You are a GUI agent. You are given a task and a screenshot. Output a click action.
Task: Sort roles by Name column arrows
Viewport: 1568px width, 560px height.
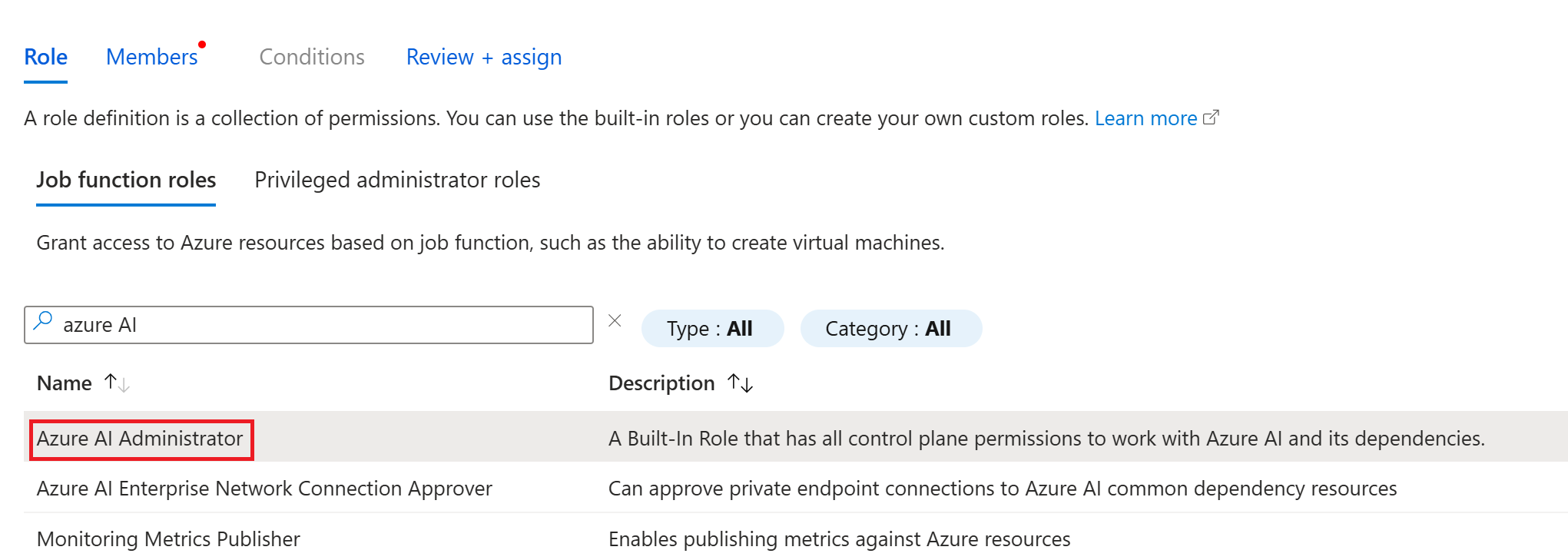coord(117,383)
